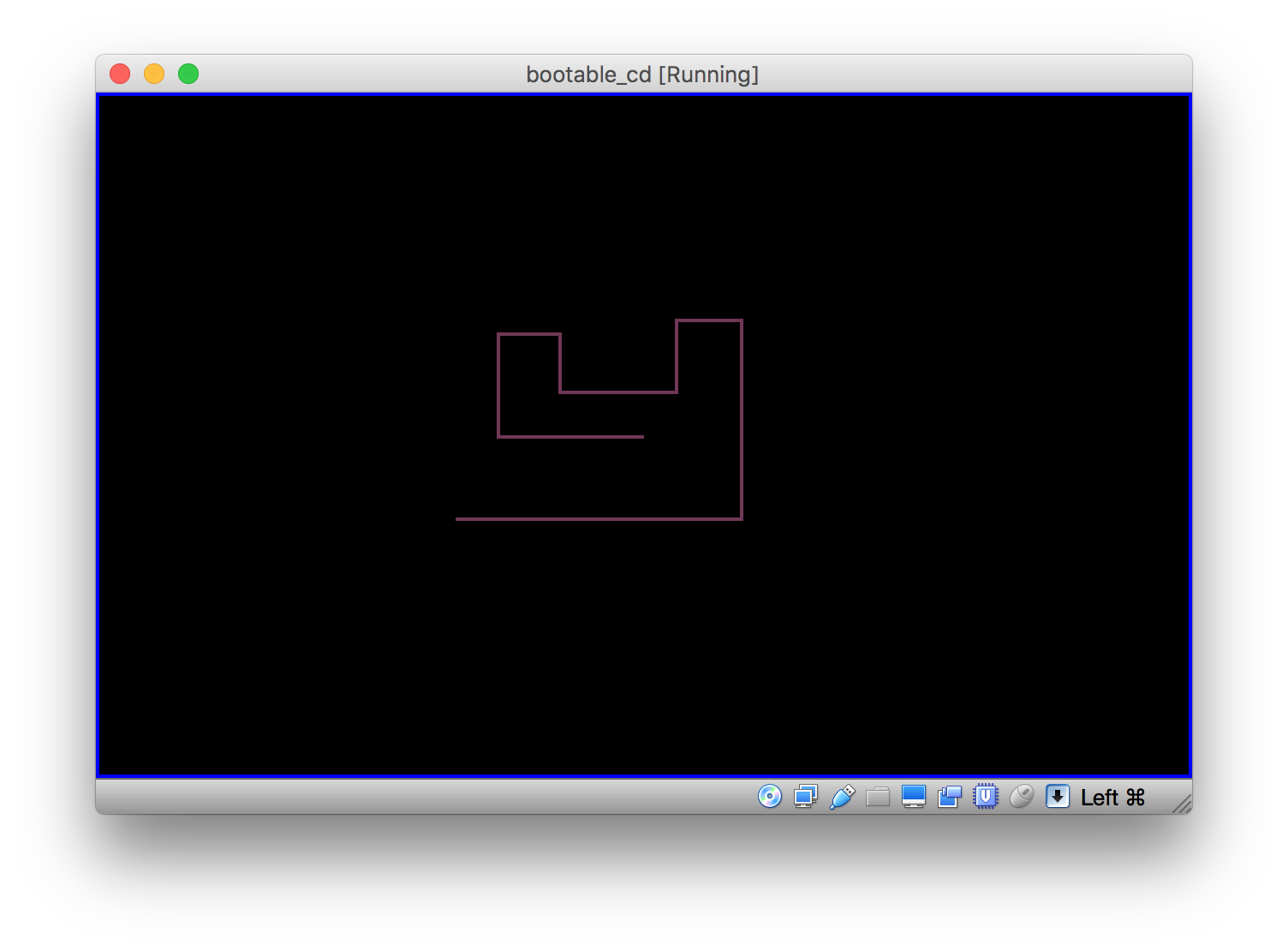The width and height of the screenshot is (1288, 951).
Task: Close the bootable_cd VM window
Action: [x=120, y=75]
